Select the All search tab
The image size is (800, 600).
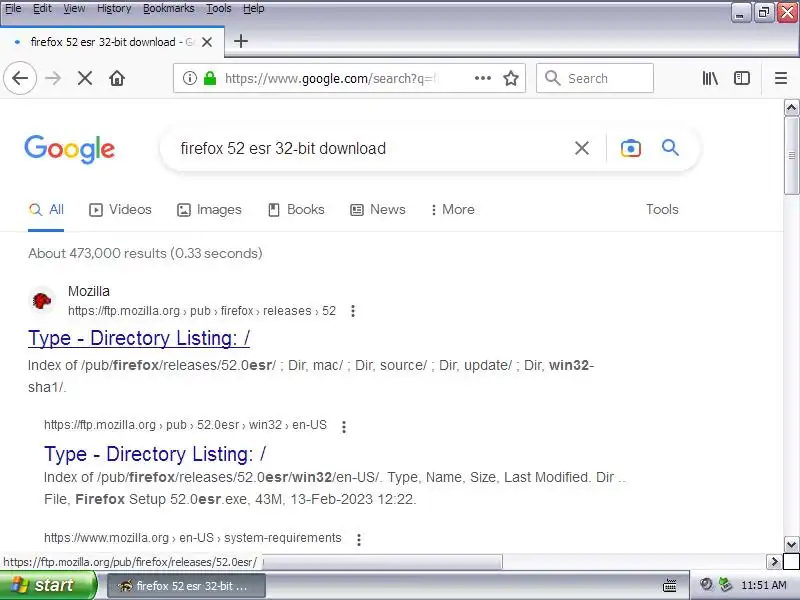click(46, 209)
